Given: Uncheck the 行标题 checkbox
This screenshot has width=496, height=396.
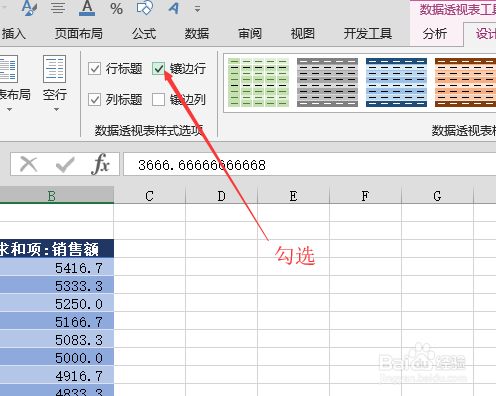Looking at the screenshot, I should [94, 69].
